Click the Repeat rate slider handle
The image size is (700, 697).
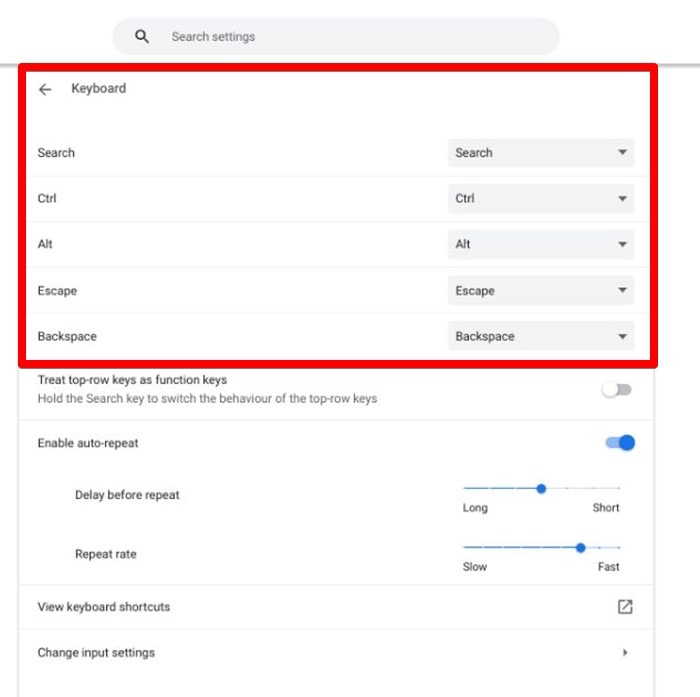click(580, 547)
